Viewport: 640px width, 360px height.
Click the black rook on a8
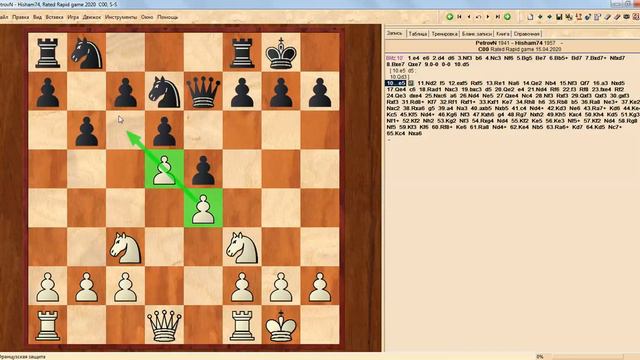point(48,52)
